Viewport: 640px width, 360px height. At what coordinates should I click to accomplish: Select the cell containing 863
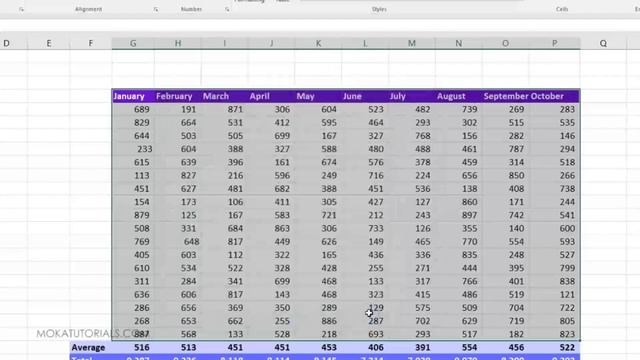point(271,228)
